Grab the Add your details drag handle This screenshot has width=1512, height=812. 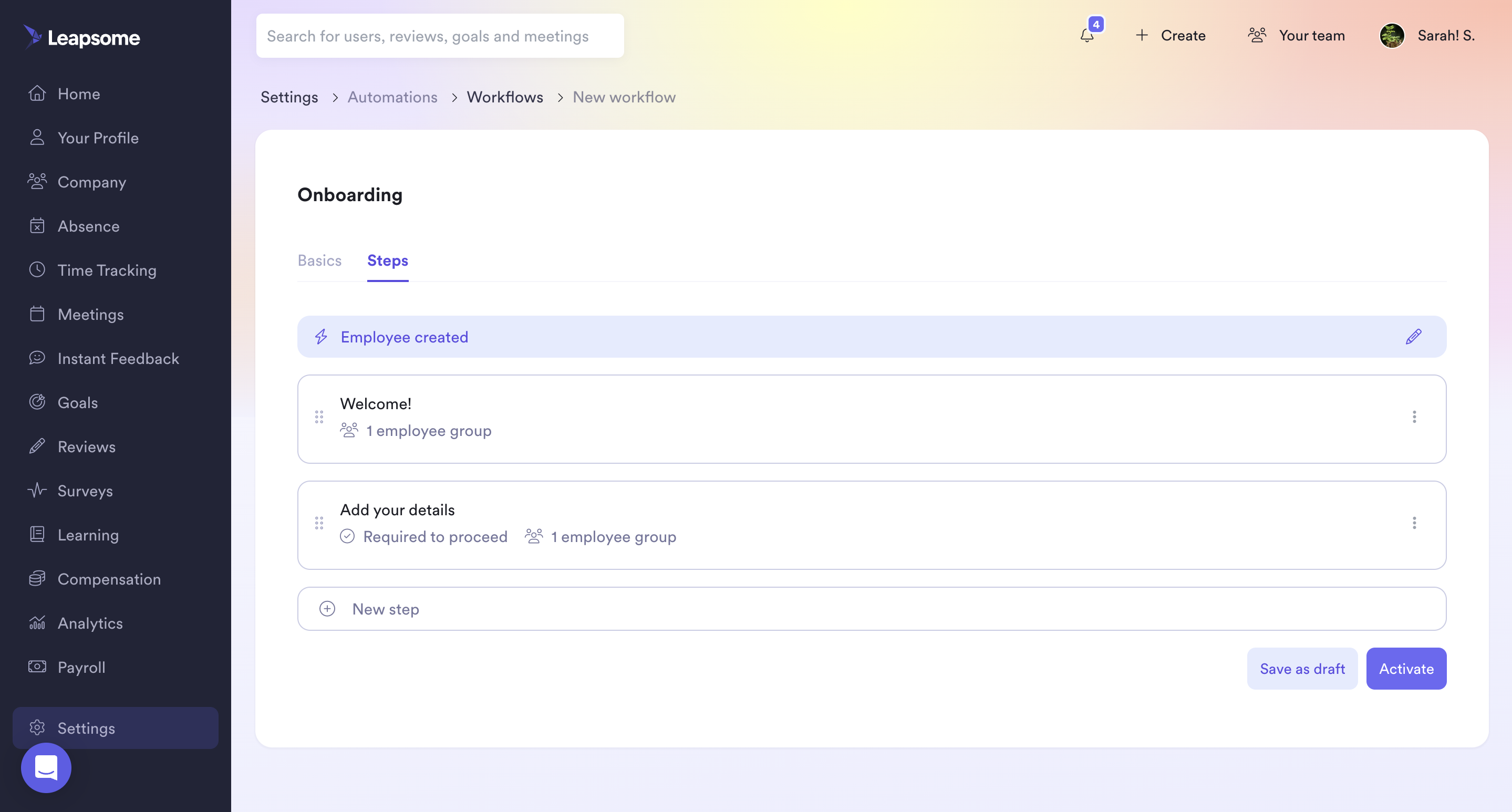[x=319, y=523]
